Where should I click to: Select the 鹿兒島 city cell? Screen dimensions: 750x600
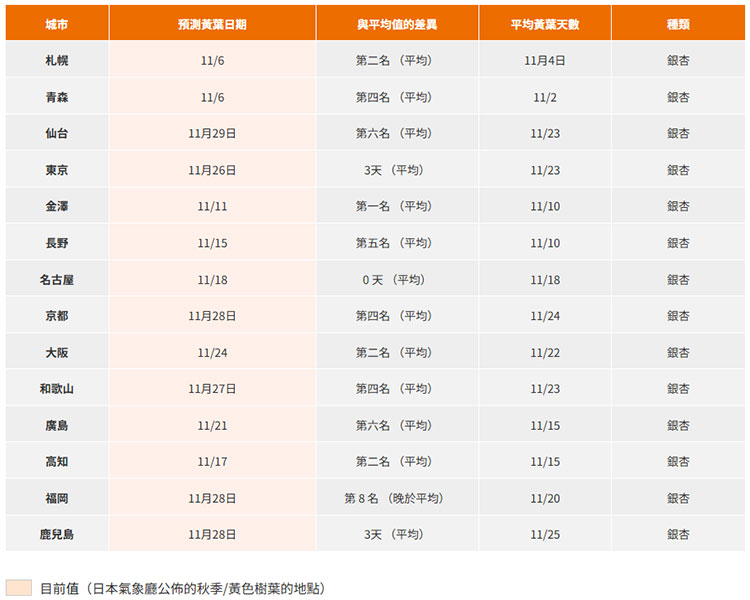coord(57,534)
